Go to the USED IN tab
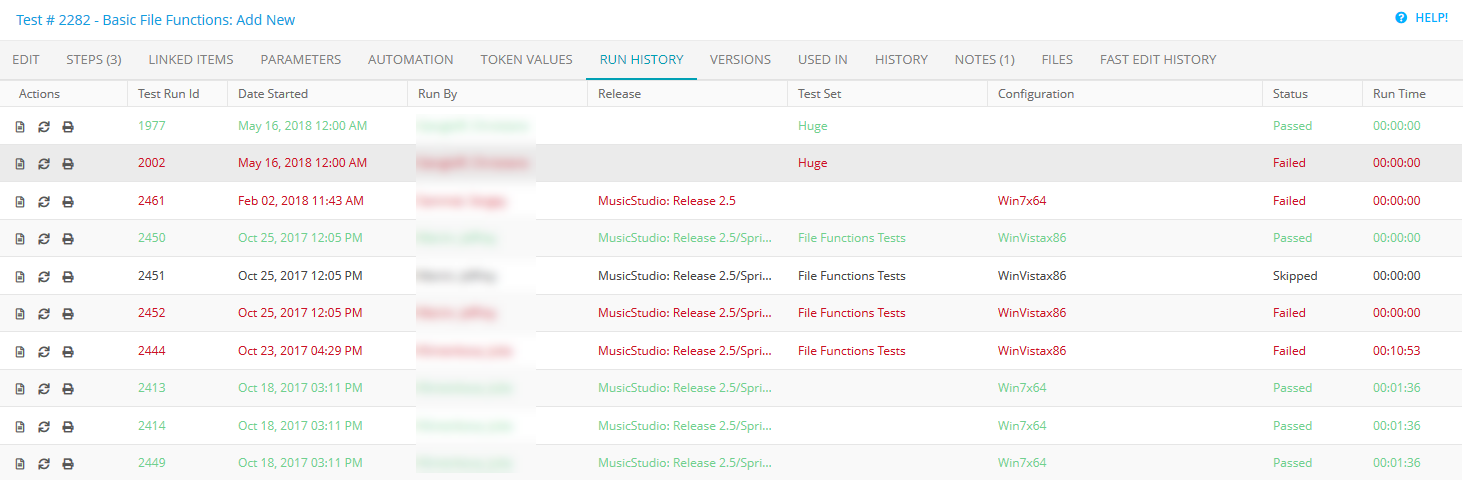The image size is (1463, 480). pyautogui.click(x=823, y=60)
